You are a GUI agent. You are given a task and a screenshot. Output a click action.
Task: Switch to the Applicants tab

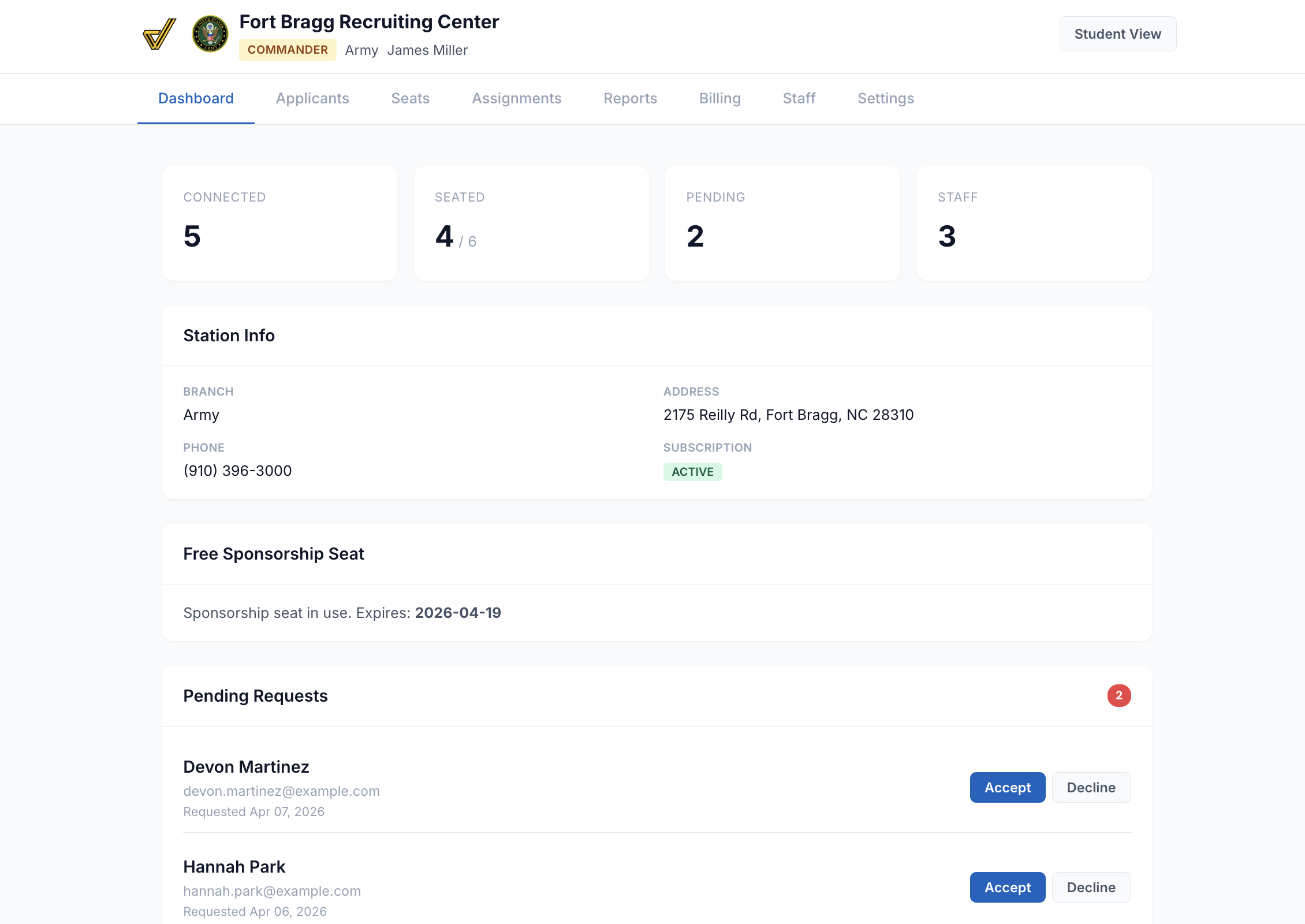(x=312, y=98)
